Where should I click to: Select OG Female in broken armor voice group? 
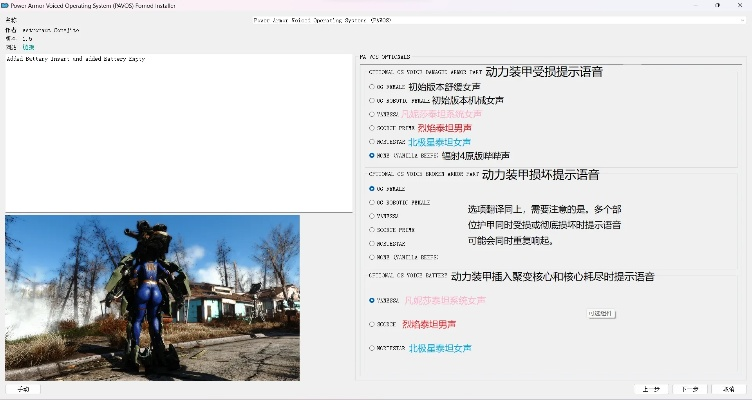pos(372,189)
